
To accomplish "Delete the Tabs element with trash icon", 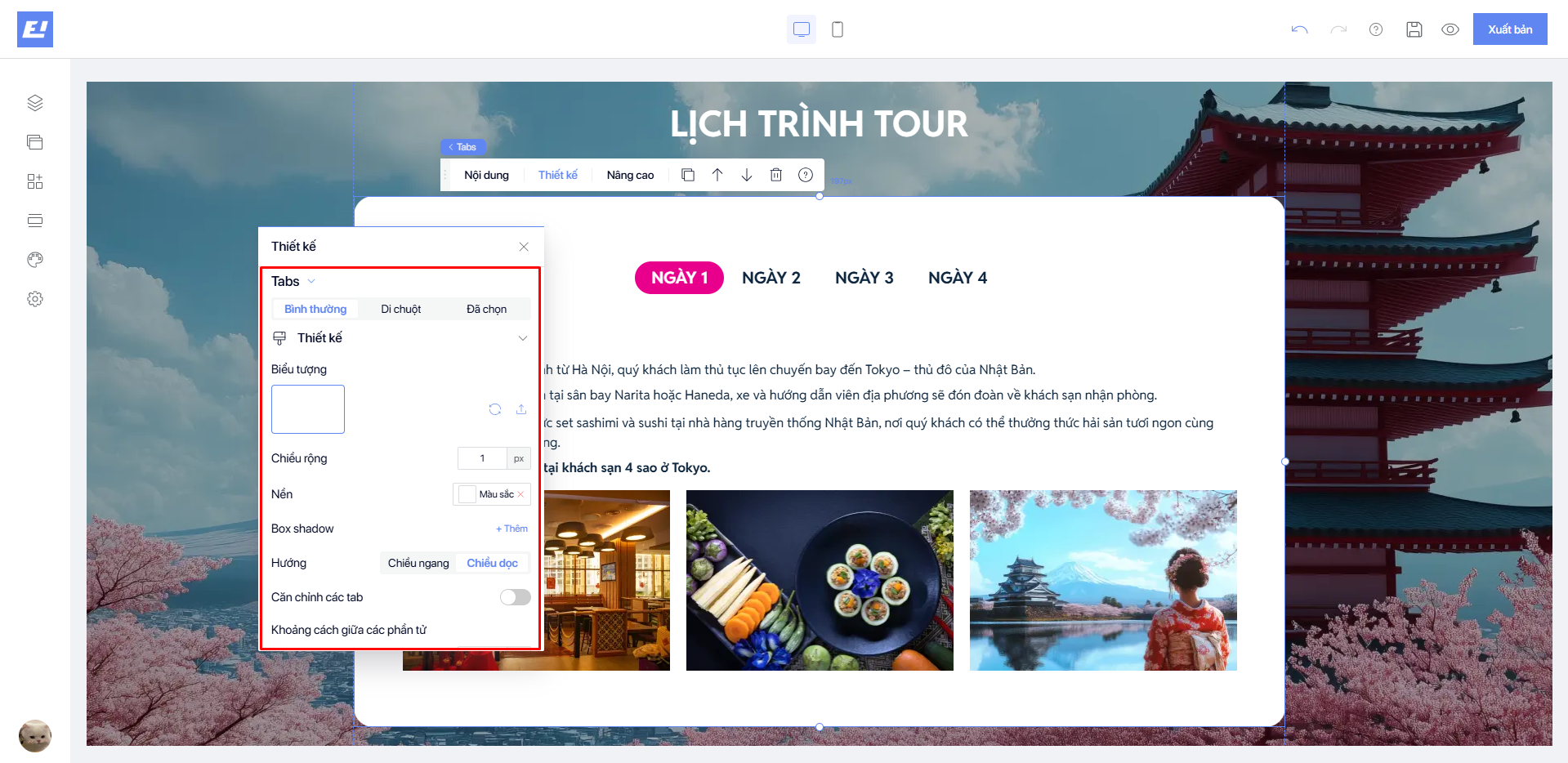I will click(776, 175).
